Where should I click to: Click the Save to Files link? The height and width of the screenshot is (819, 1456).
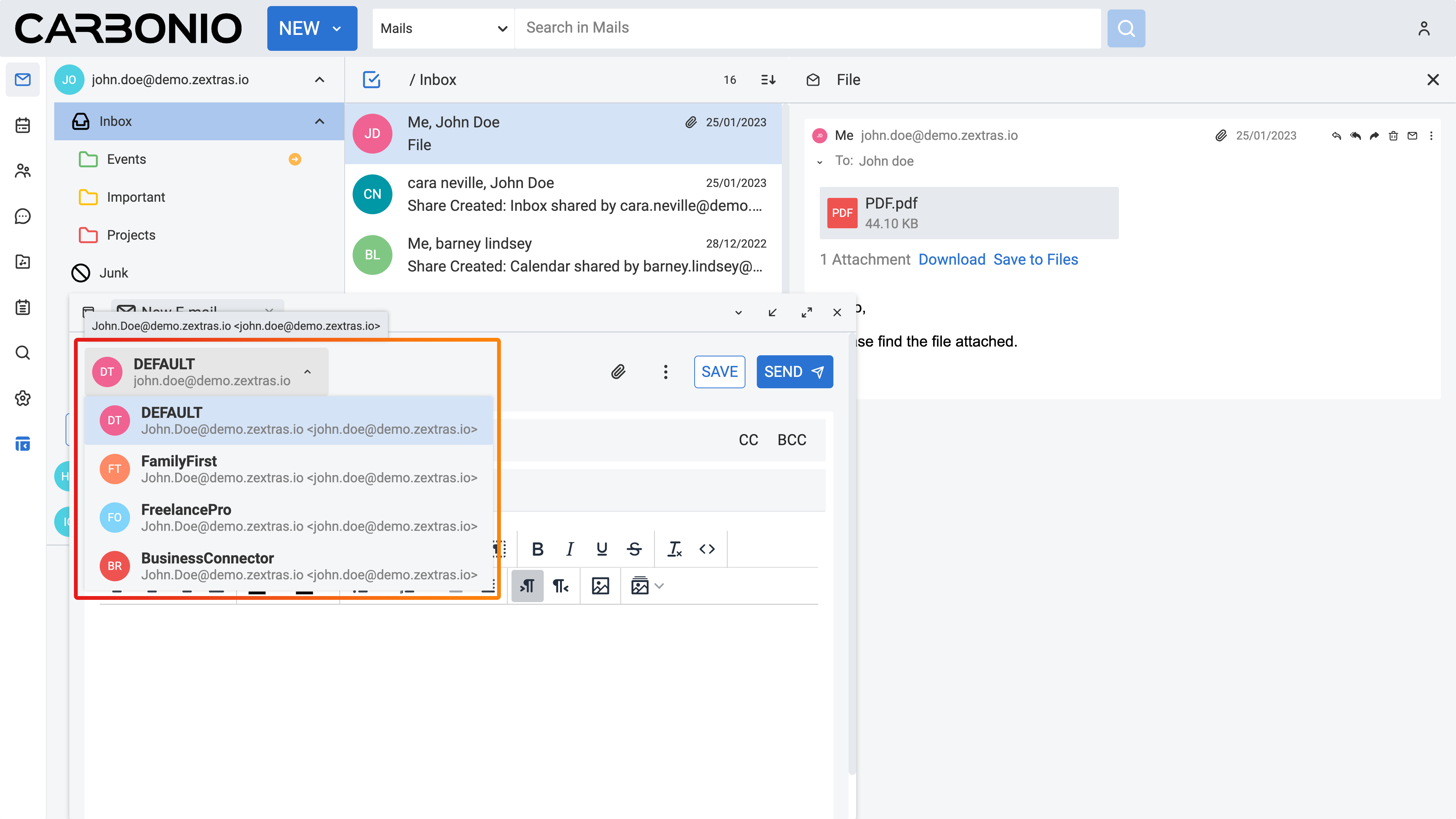point(1036,259)
